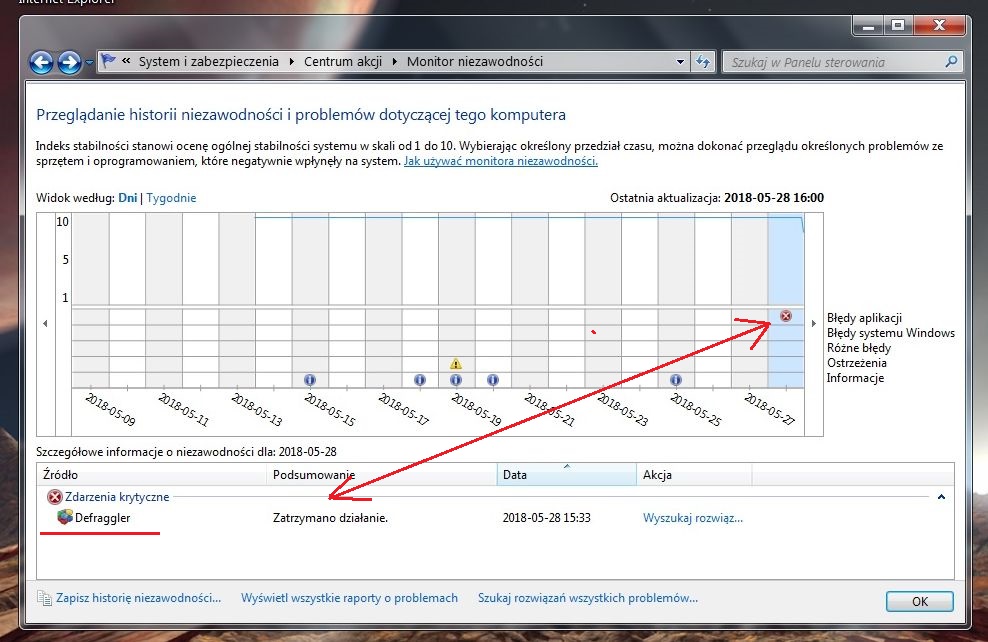
Task: Open address bar history dropdown arrow
Action: (x=680, y=62)
